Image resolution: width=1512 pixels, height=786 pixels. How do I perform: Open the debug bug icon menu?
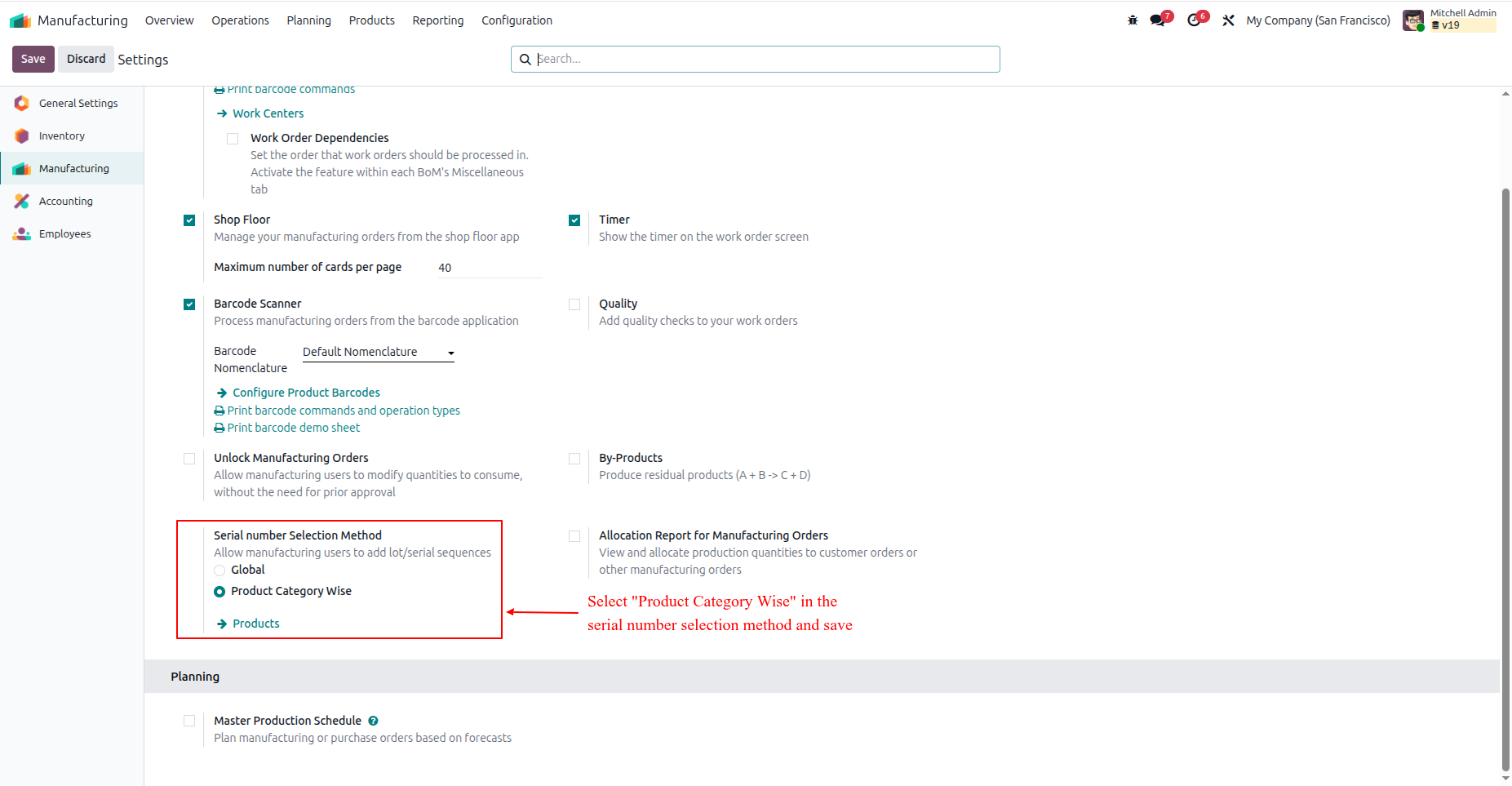pyautogui.click(x=1133, y=20)
